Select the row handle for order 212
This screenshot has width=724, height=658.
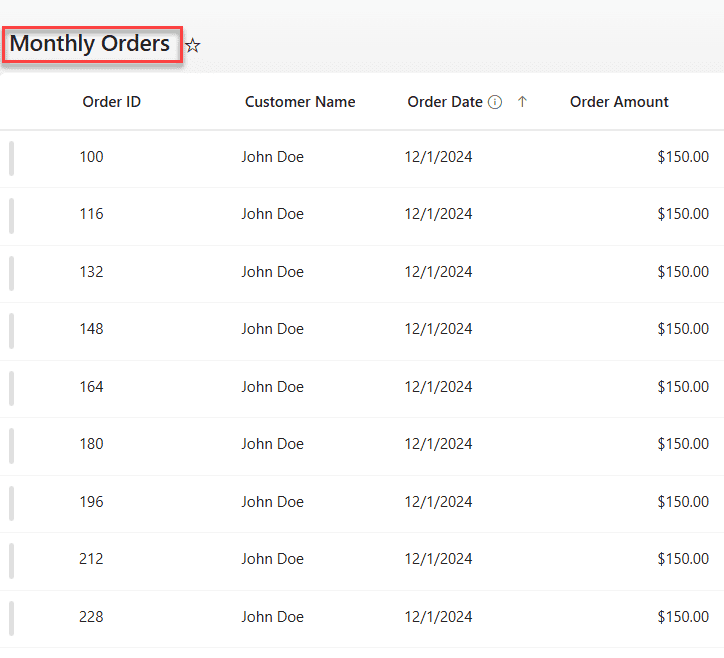12,561
